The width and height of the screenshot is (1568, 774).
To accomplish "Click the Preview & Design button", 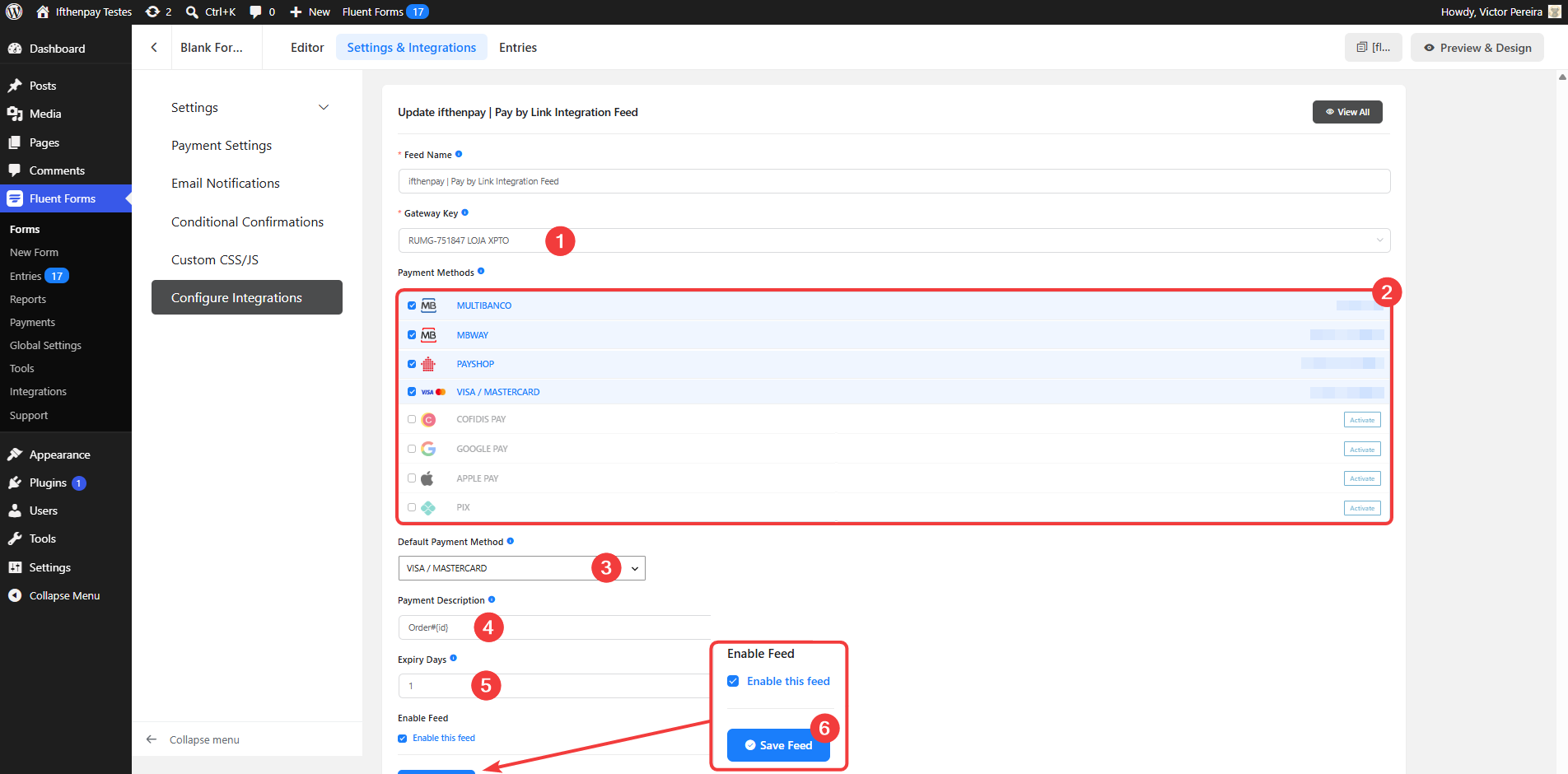I will pos(1477,48).
